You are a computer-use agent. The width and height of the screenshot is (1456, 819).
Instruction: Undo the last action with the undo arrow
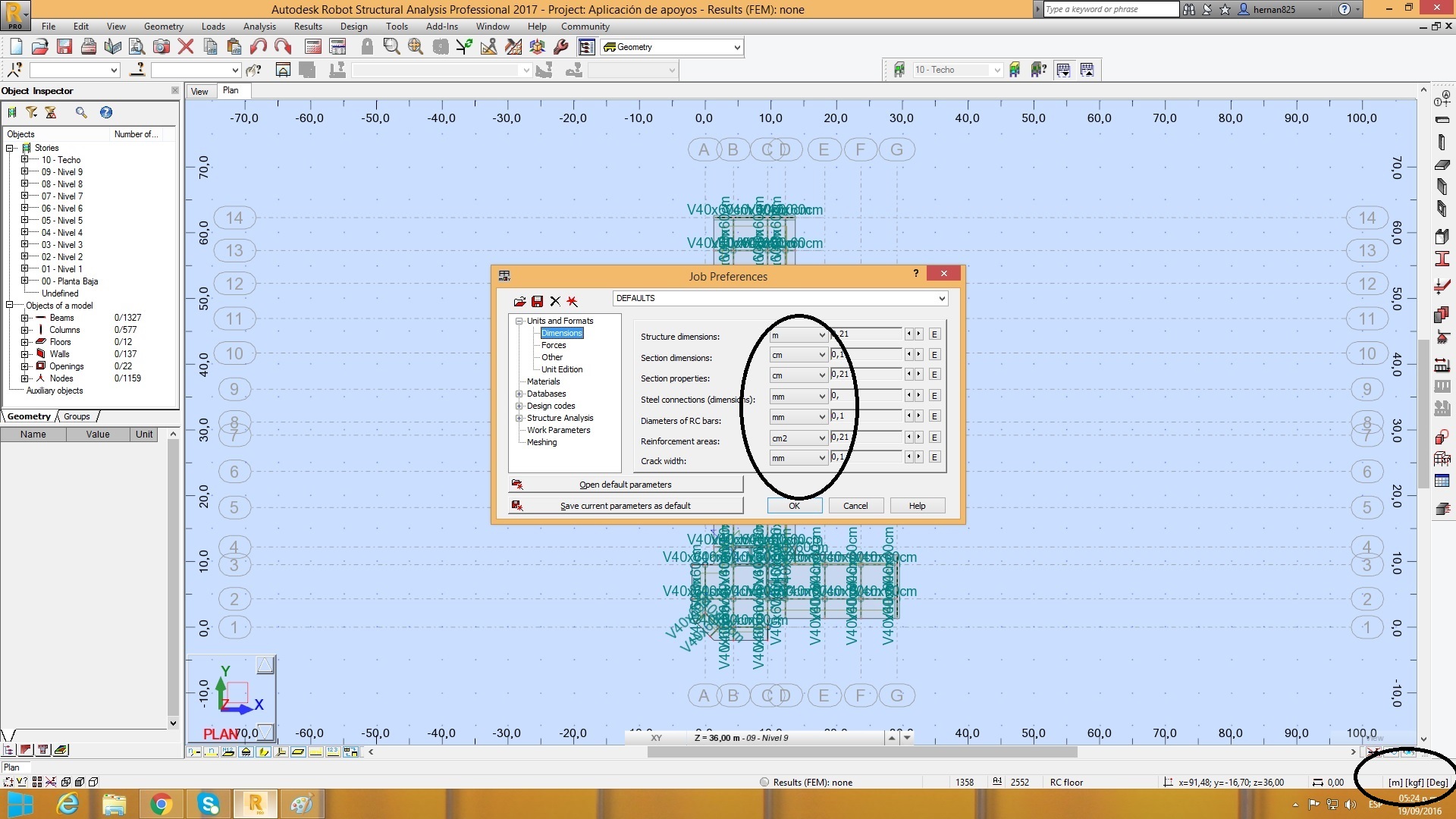(258, 46)
